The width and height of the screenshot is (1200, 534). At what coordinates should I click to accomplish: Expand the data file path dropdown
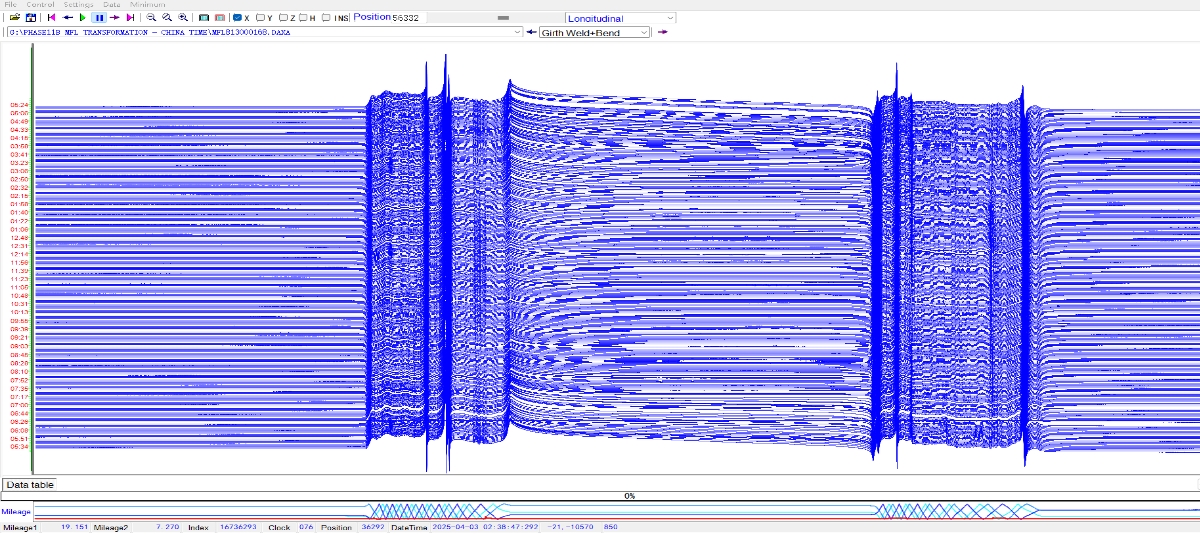pos(517,32)
